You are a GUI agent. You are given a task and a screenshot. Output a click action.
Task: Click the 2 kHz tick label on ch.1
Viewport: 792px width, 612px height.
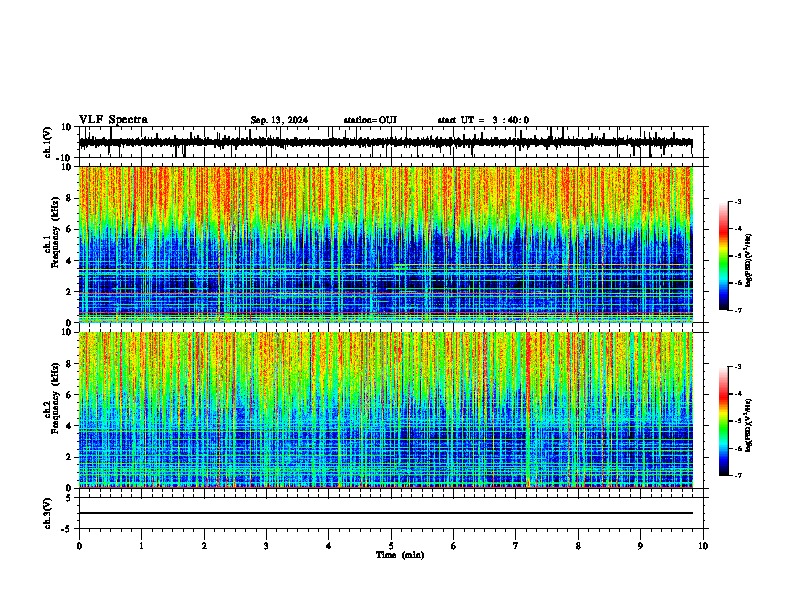(x=70, y=291)
